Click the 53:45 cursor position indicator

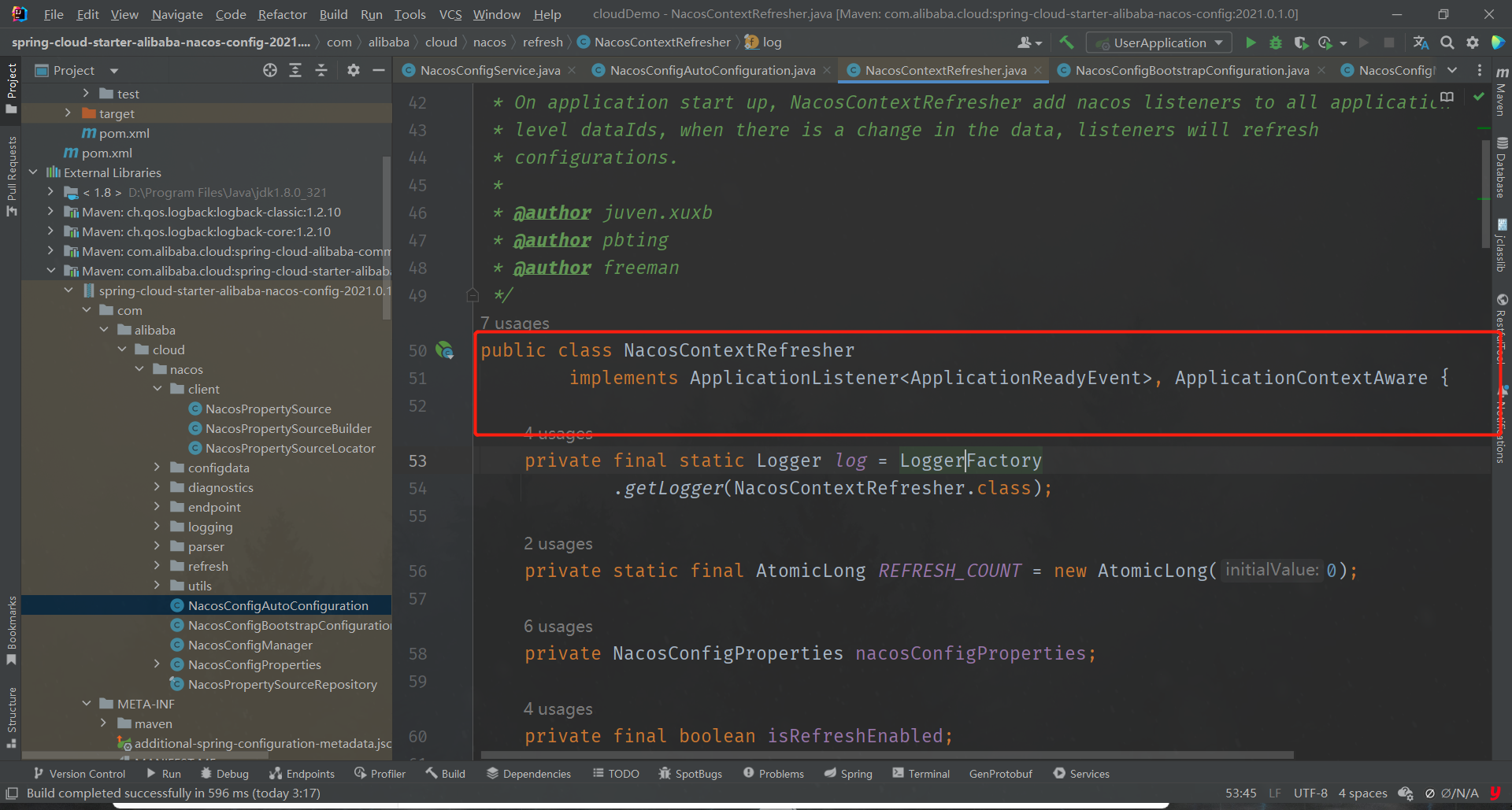pyautogui.click(x=1240, y=793)
